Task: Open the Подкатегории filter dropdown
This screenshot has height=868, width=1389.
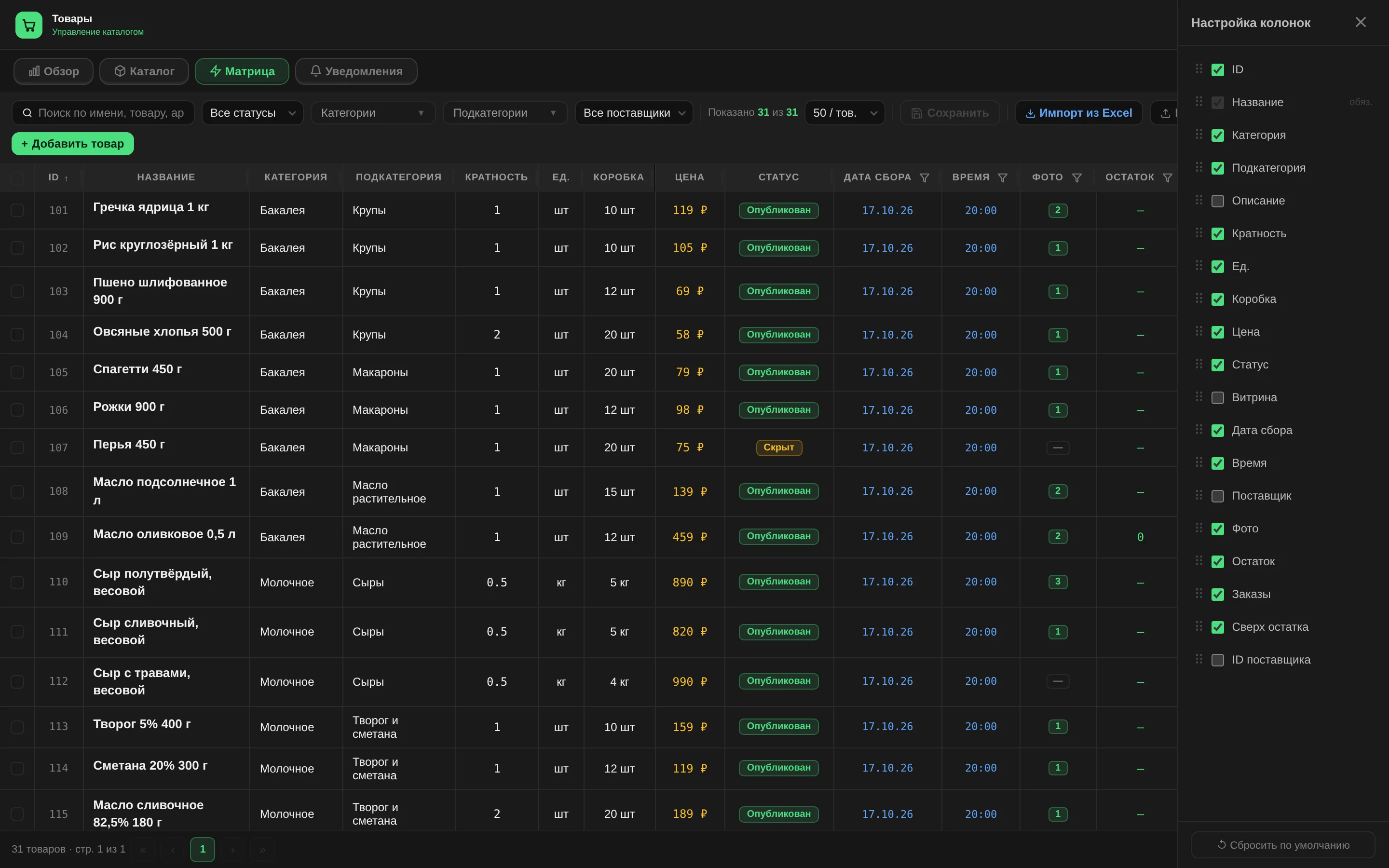Action: pyautogui.click(x=504, y=113)
